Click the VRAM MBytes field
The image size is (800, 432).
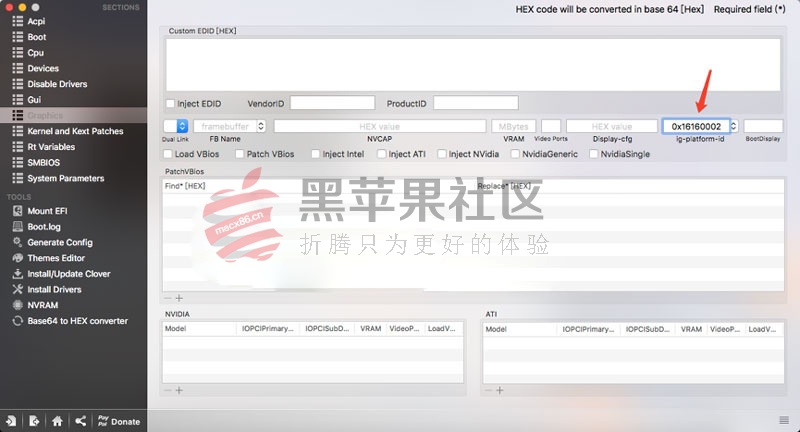pos(514,126)
